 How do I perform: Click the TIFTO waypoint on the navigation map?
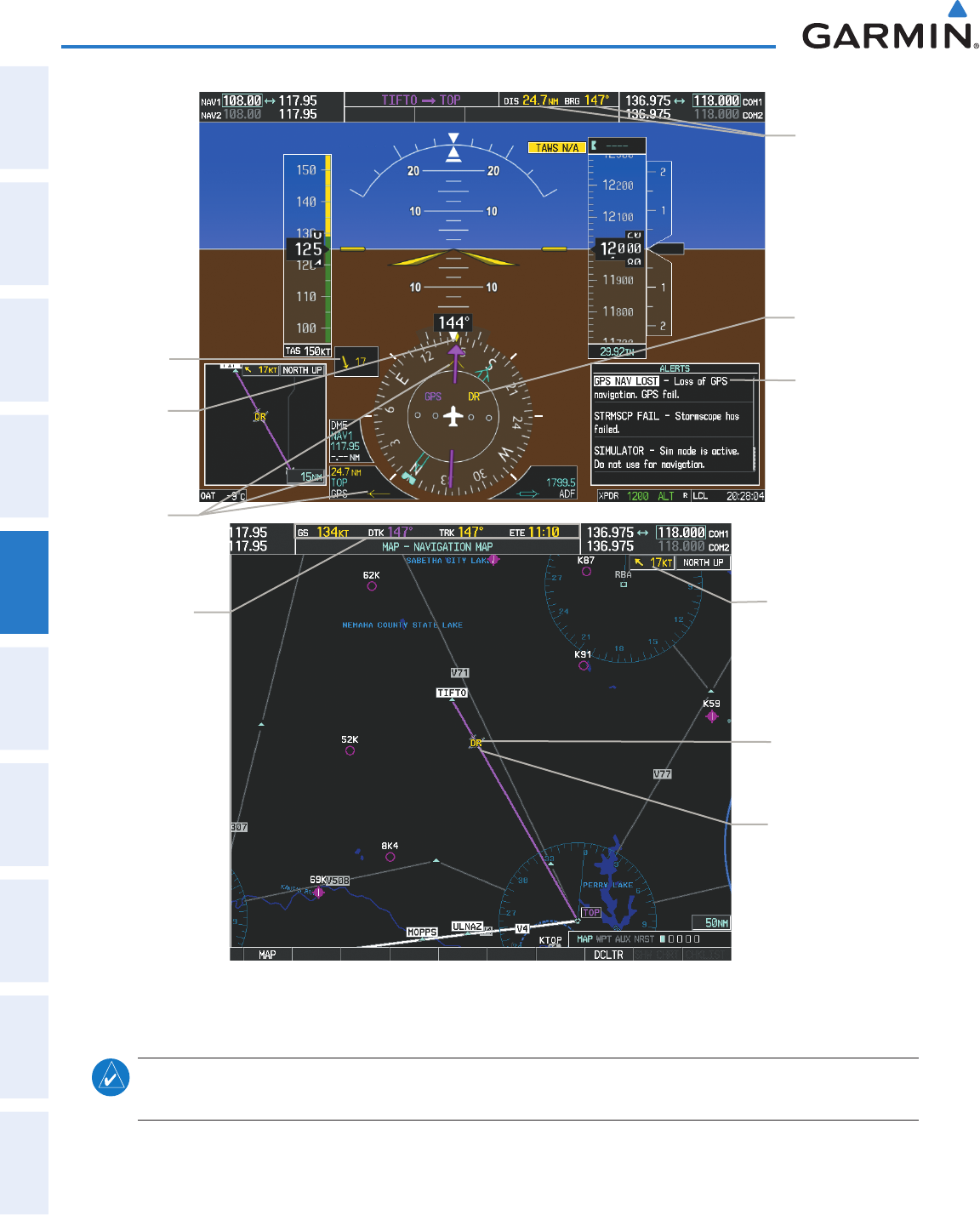pos(452,693)
